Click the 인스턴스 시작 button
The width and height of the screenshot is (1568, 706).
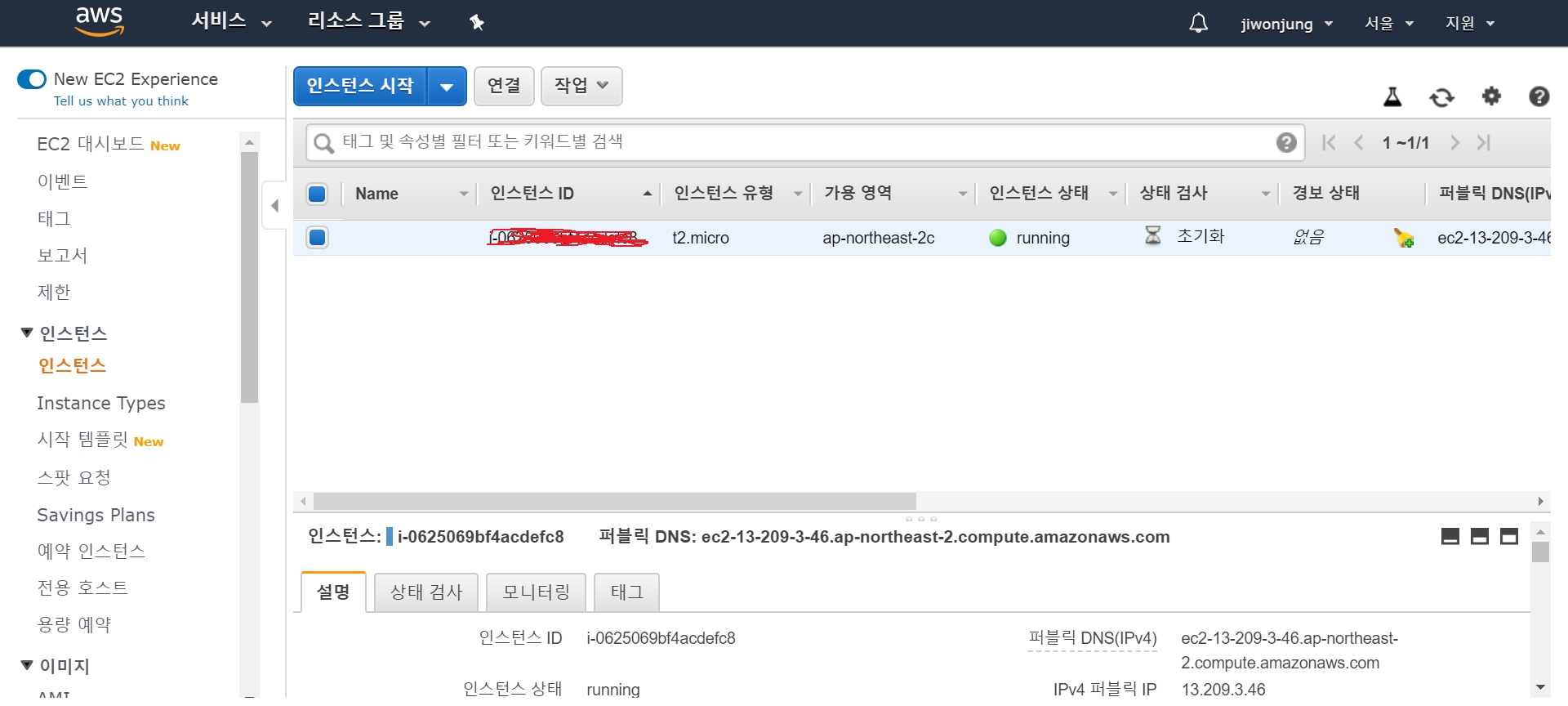360,86
